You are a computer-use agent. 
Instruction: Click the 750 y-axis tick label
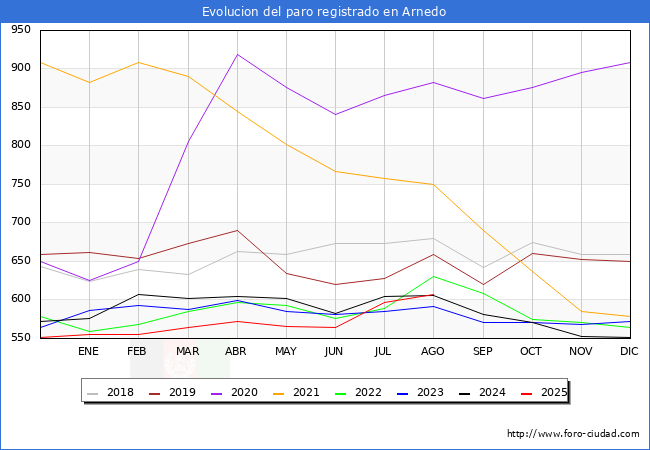(x=21, y=184)
